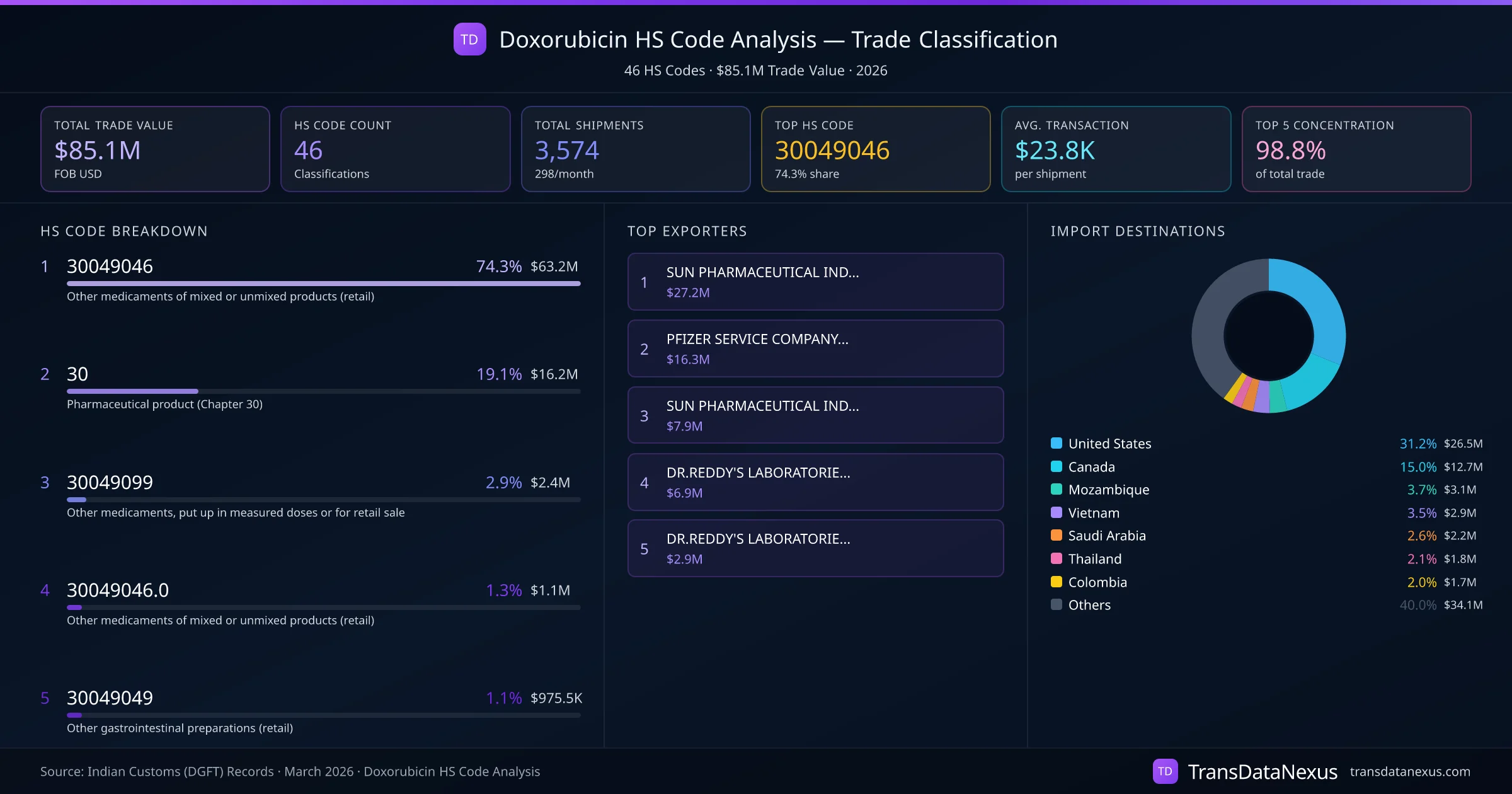Click the TOP HS CODE 30049046 card
The height and width of the screenshot is (794, 1512).
point(876,149)
